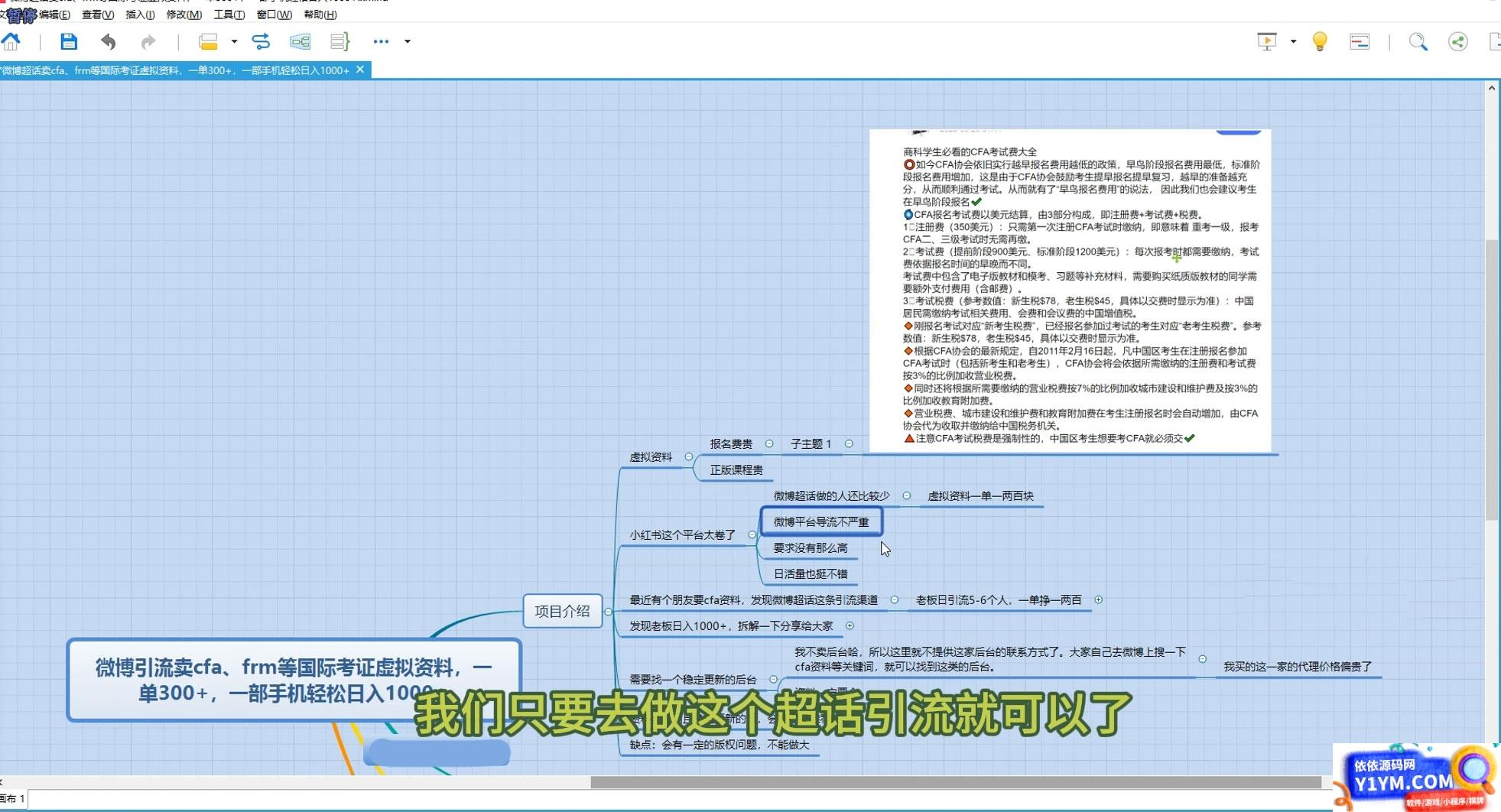
Task: Open the 帮助(H) menu
Action: click(x=320, y=15)
